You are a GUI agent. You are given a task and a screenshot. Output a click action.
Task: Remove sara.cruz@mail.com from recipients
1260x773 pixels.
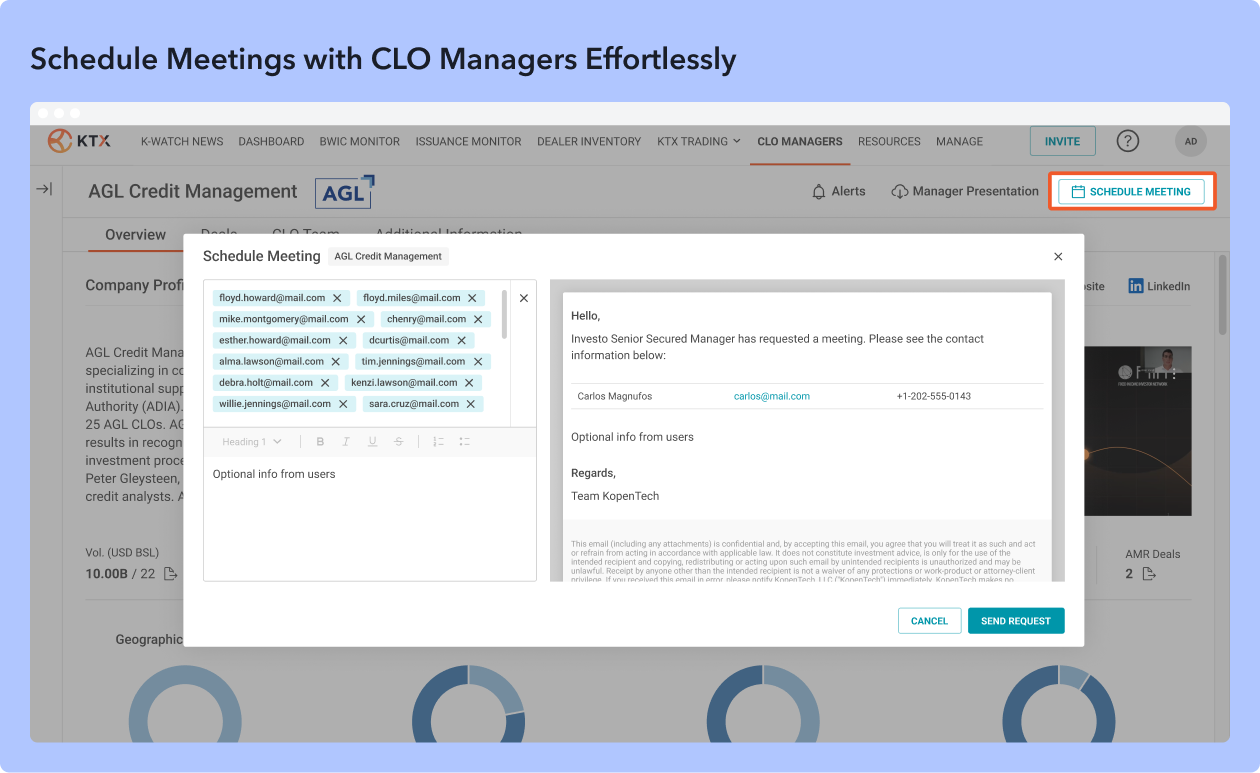[471, 404]
